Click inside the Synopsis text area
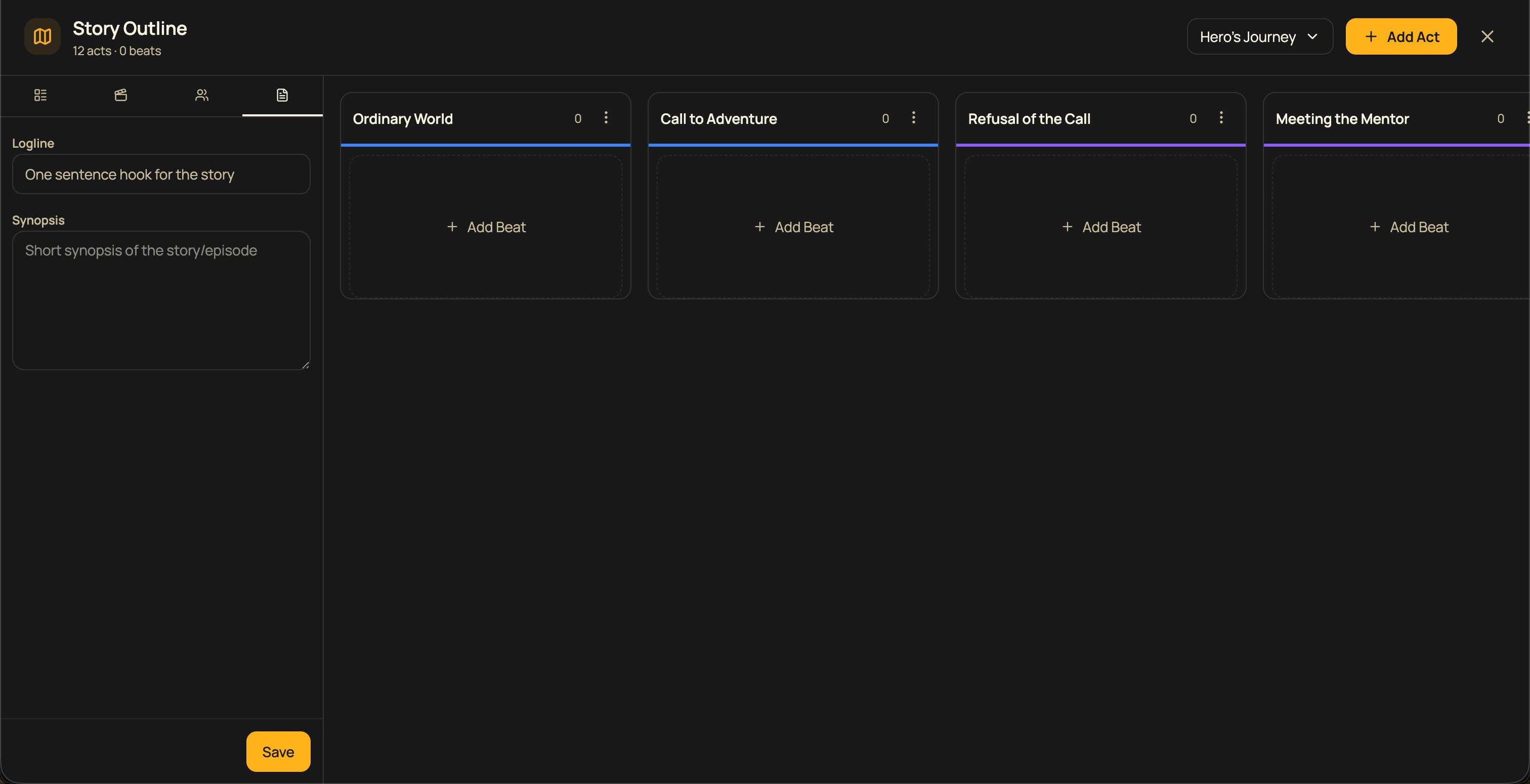 point(161,300)
